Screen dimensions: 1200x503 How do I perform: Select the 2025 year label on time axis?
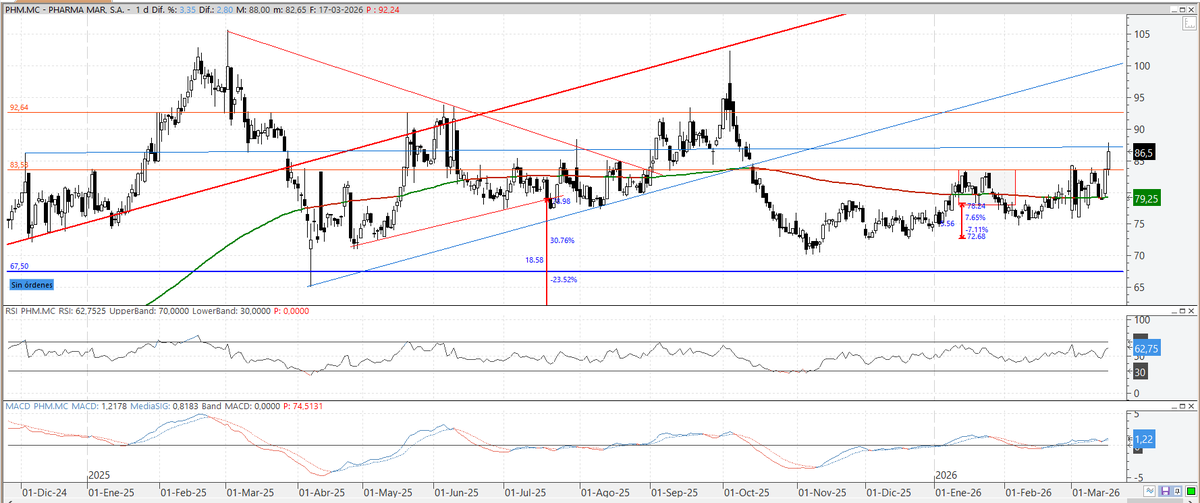[x=100, y=476]
